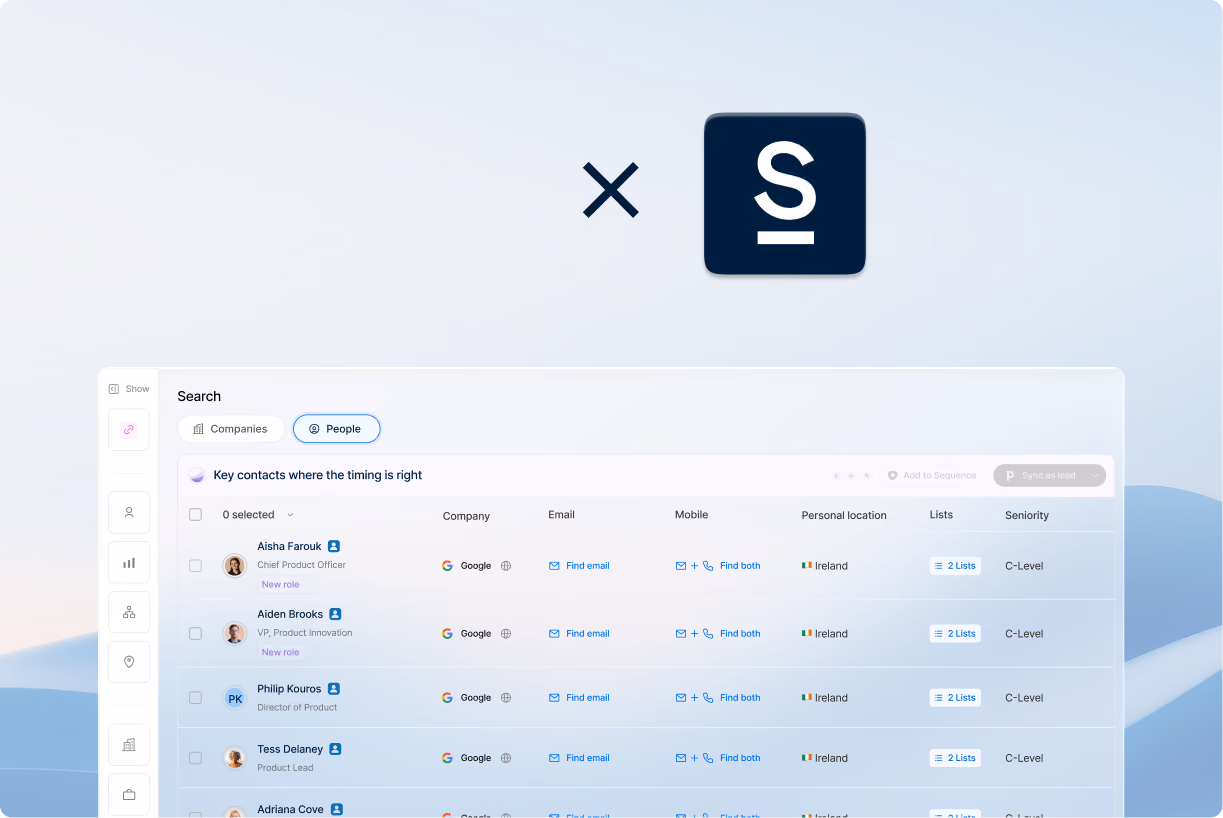Select the checkbox for Philip Kouros
1223x818 pixels.
point(195,698)
